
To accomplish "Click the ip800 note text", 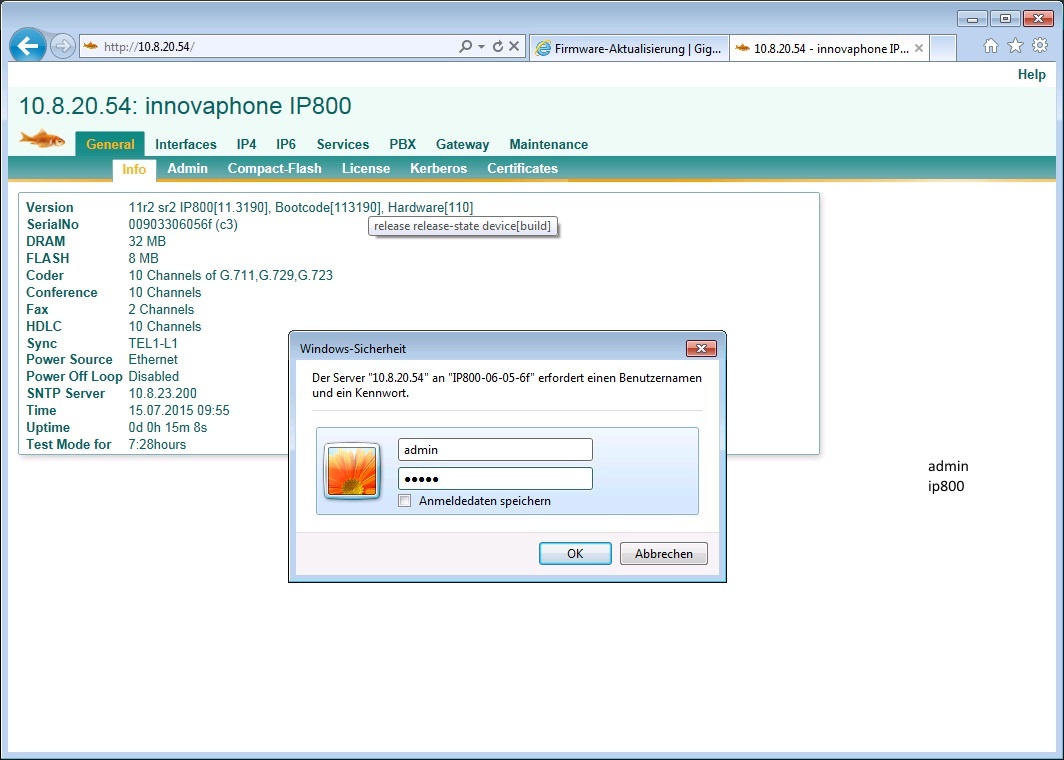I will point(946,486).
